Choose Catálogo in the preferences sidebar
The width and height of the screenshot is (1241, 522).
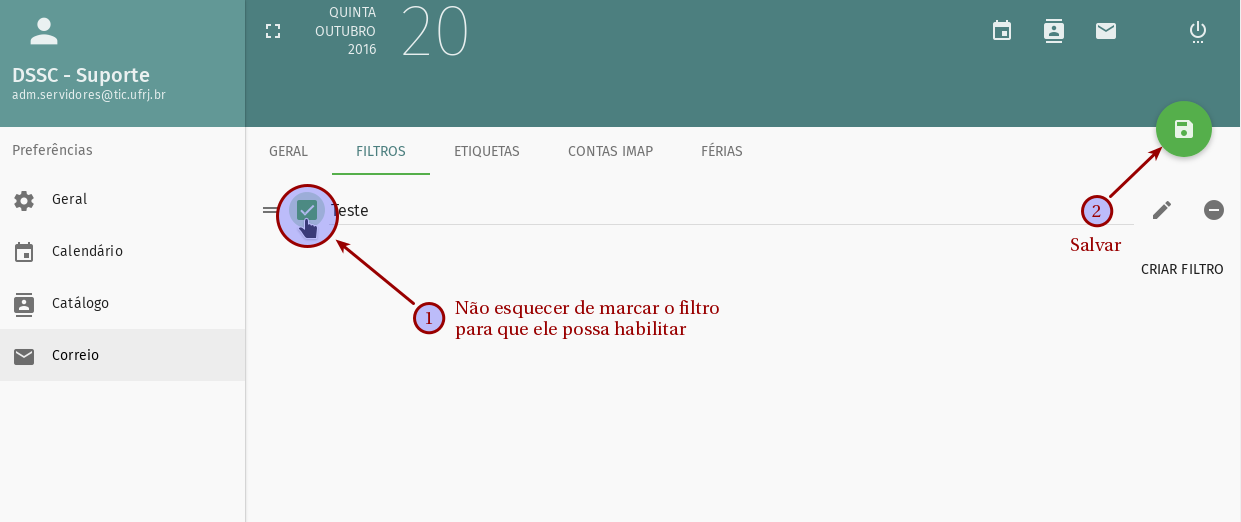coord(80,303)
